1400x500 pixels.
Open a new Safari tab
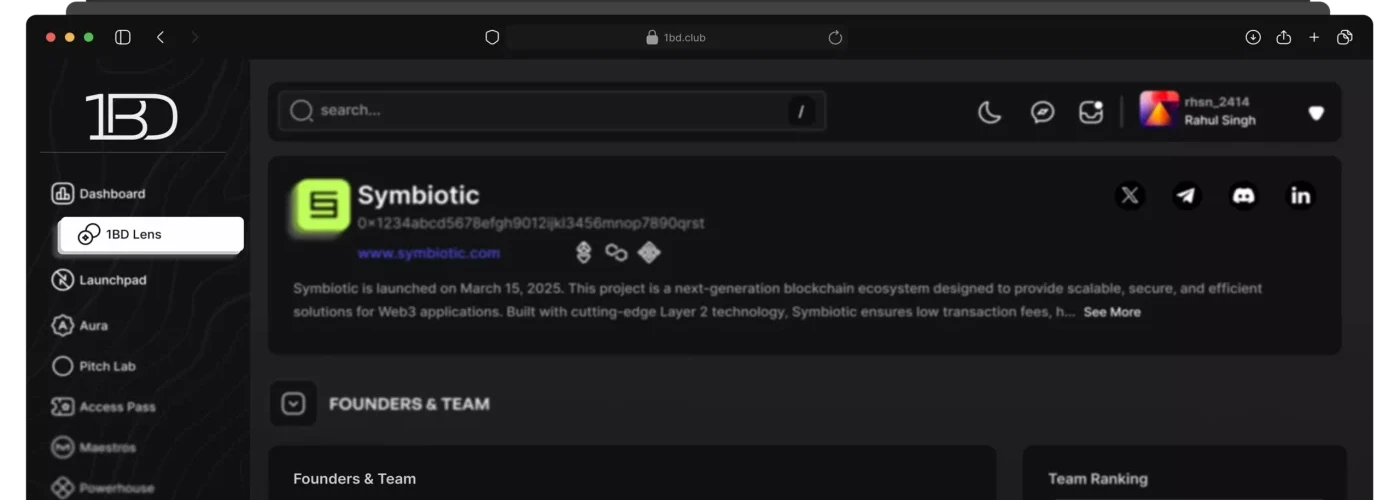(x=1314, y=37)
